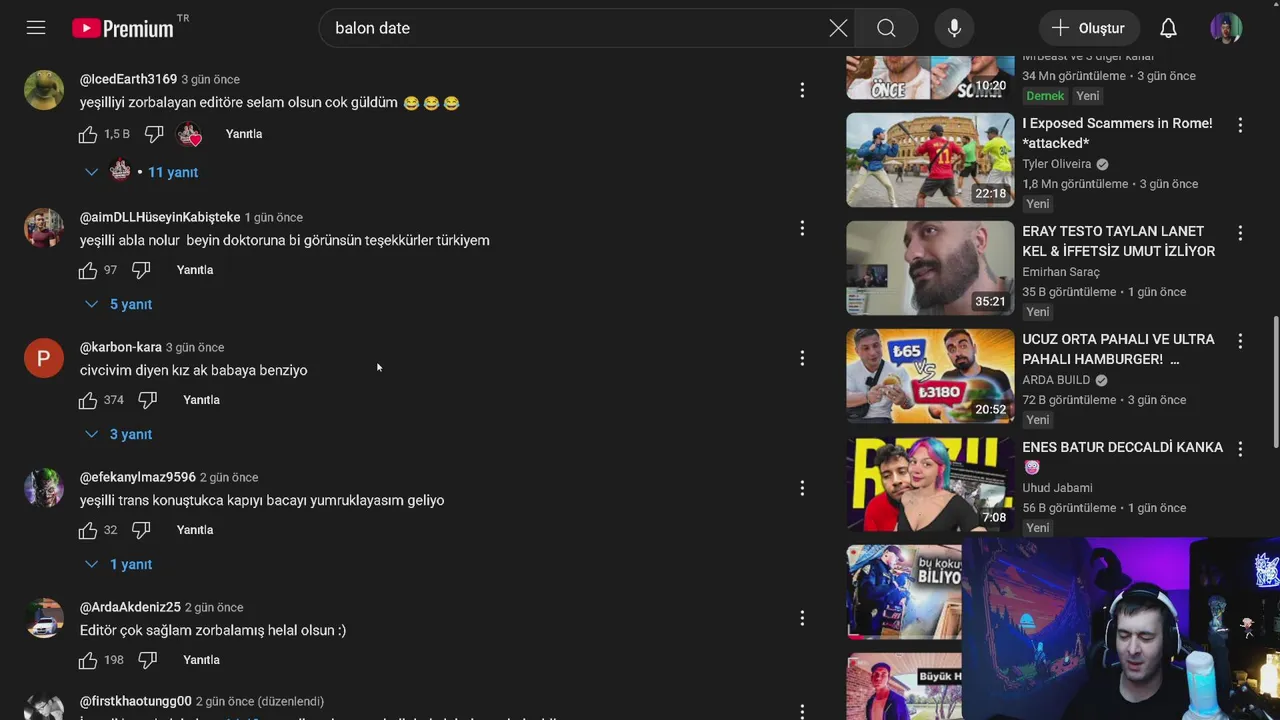Open the Oluştur create button

point(1089,28)
